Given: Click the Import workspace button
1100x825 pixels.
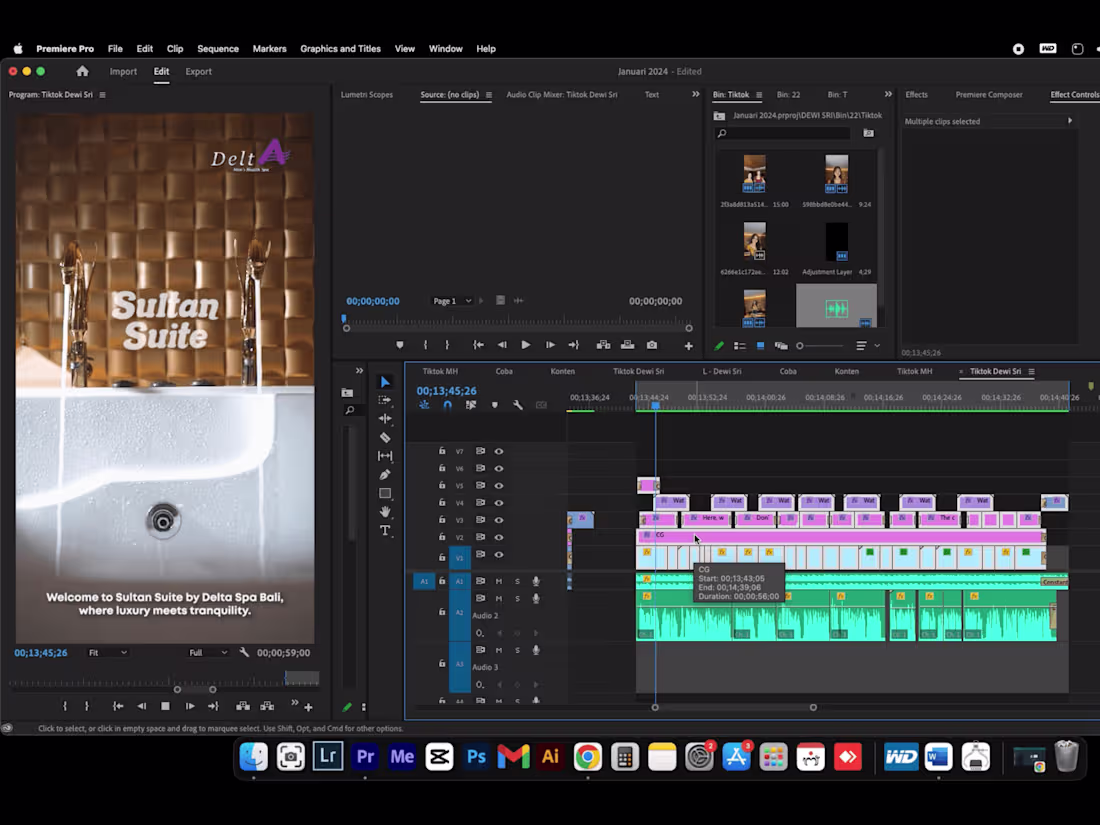Looking at the screenshot, I should (123, 72).
